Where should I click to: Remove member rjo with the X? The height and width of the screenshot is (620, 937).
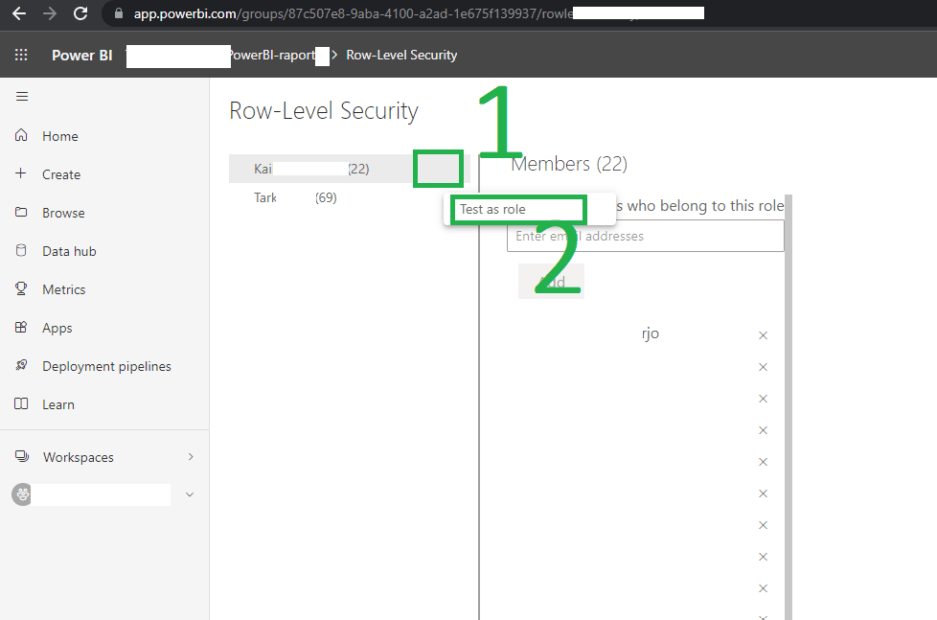763,335
